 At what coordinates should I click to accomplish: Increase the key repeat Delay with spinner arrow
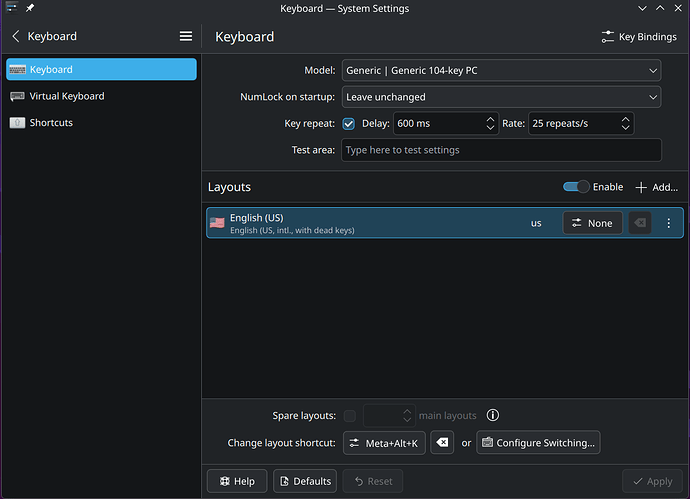coord(490,120)
